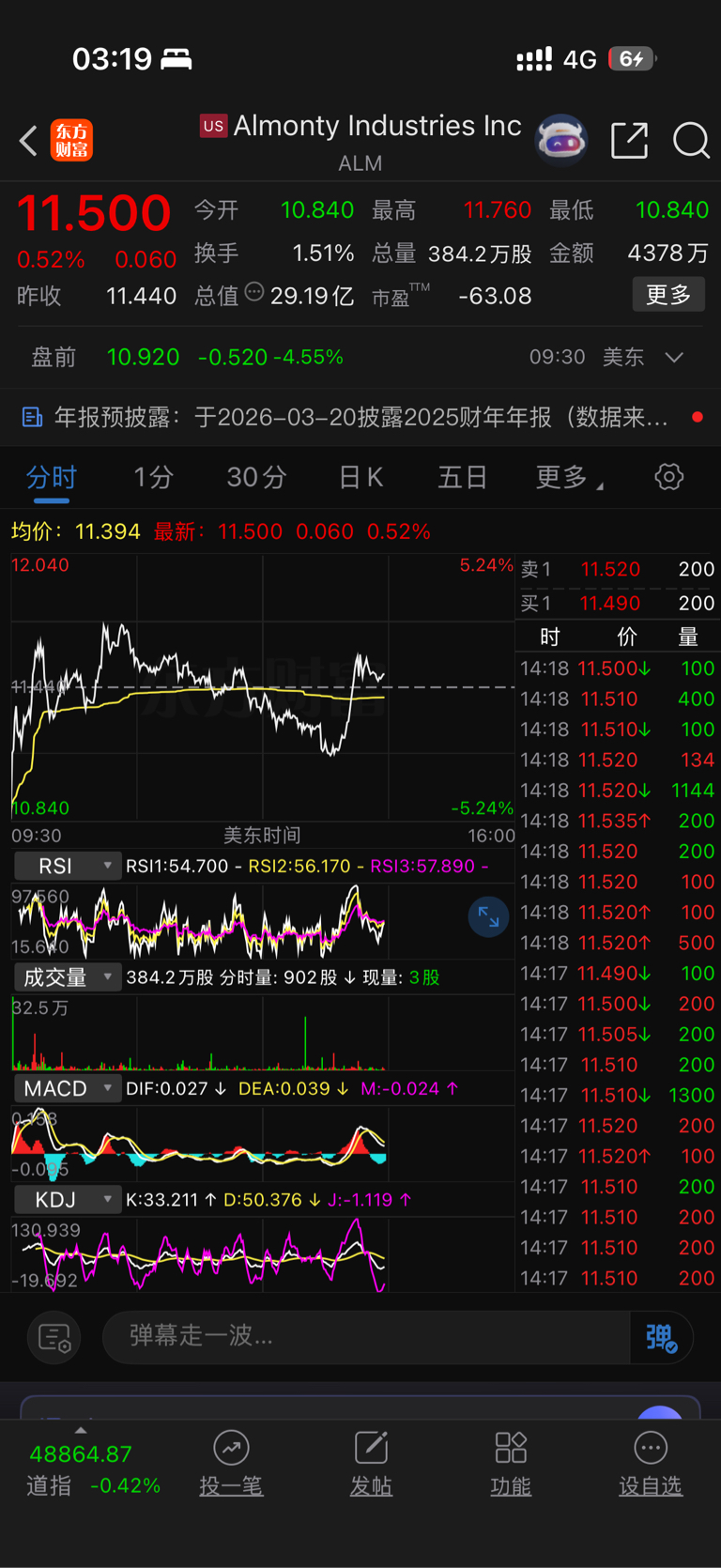Tap the trade row with volume 1300
This screenshot has width=721, height=1568.
618,1095
